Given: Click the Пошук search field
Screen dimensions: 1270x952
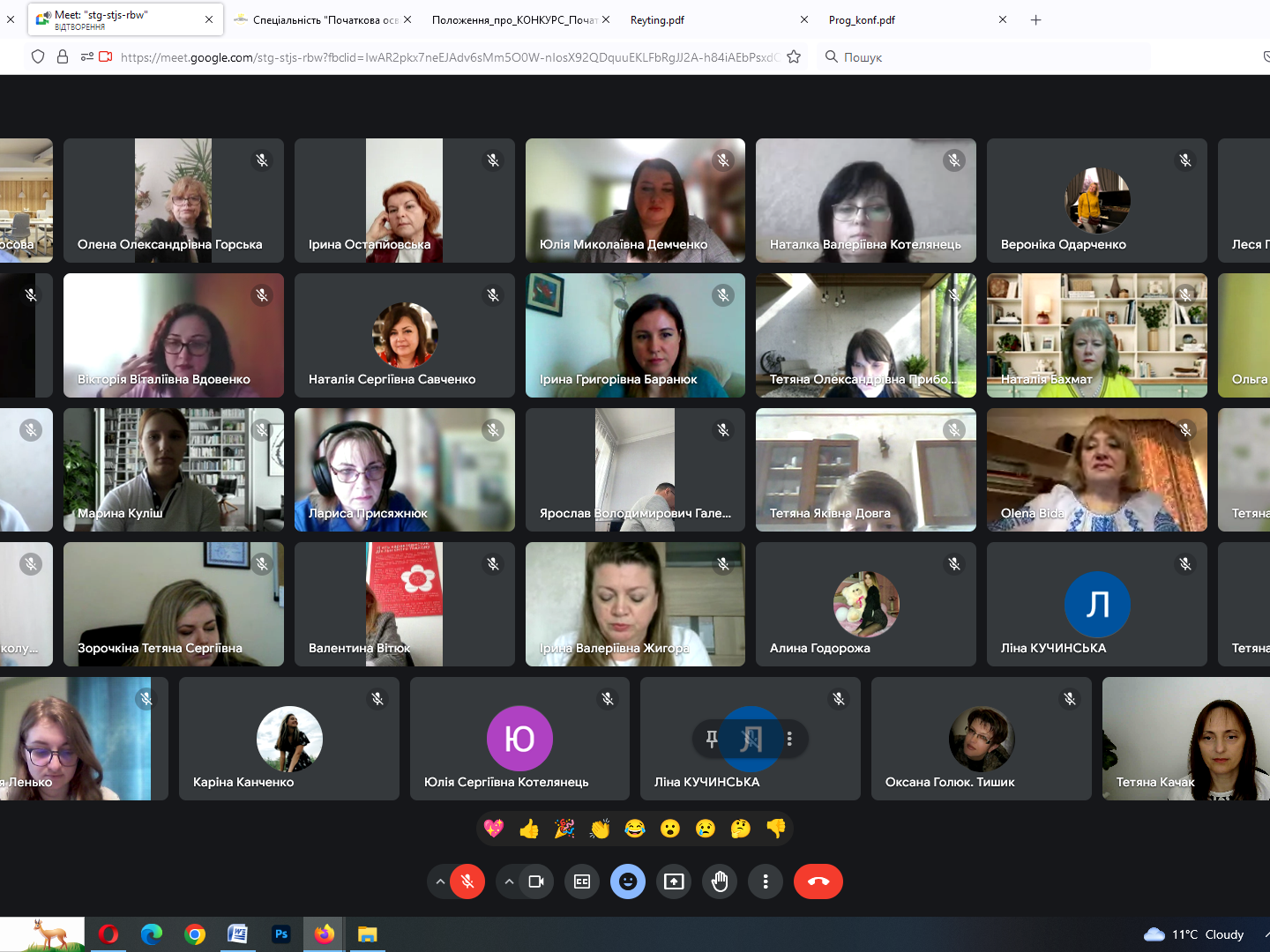Looking at the screenshot, I should click(988, 57).
